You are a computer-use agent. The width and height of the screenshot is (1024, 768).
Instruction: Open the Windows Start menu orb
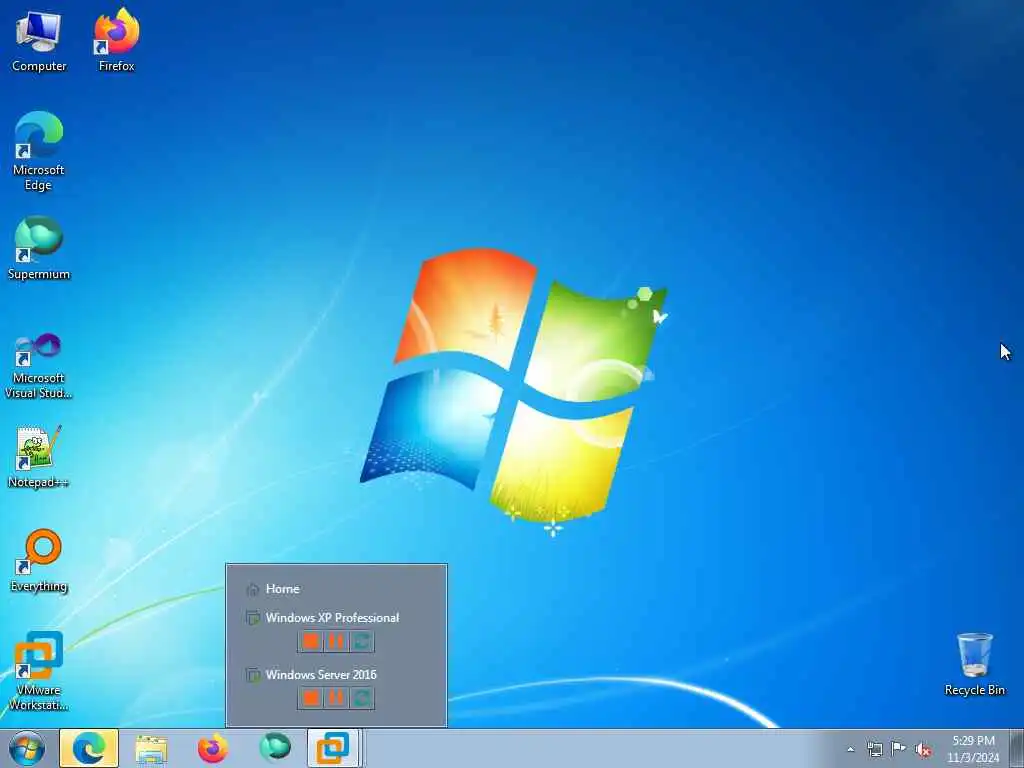tap(27, 748)
